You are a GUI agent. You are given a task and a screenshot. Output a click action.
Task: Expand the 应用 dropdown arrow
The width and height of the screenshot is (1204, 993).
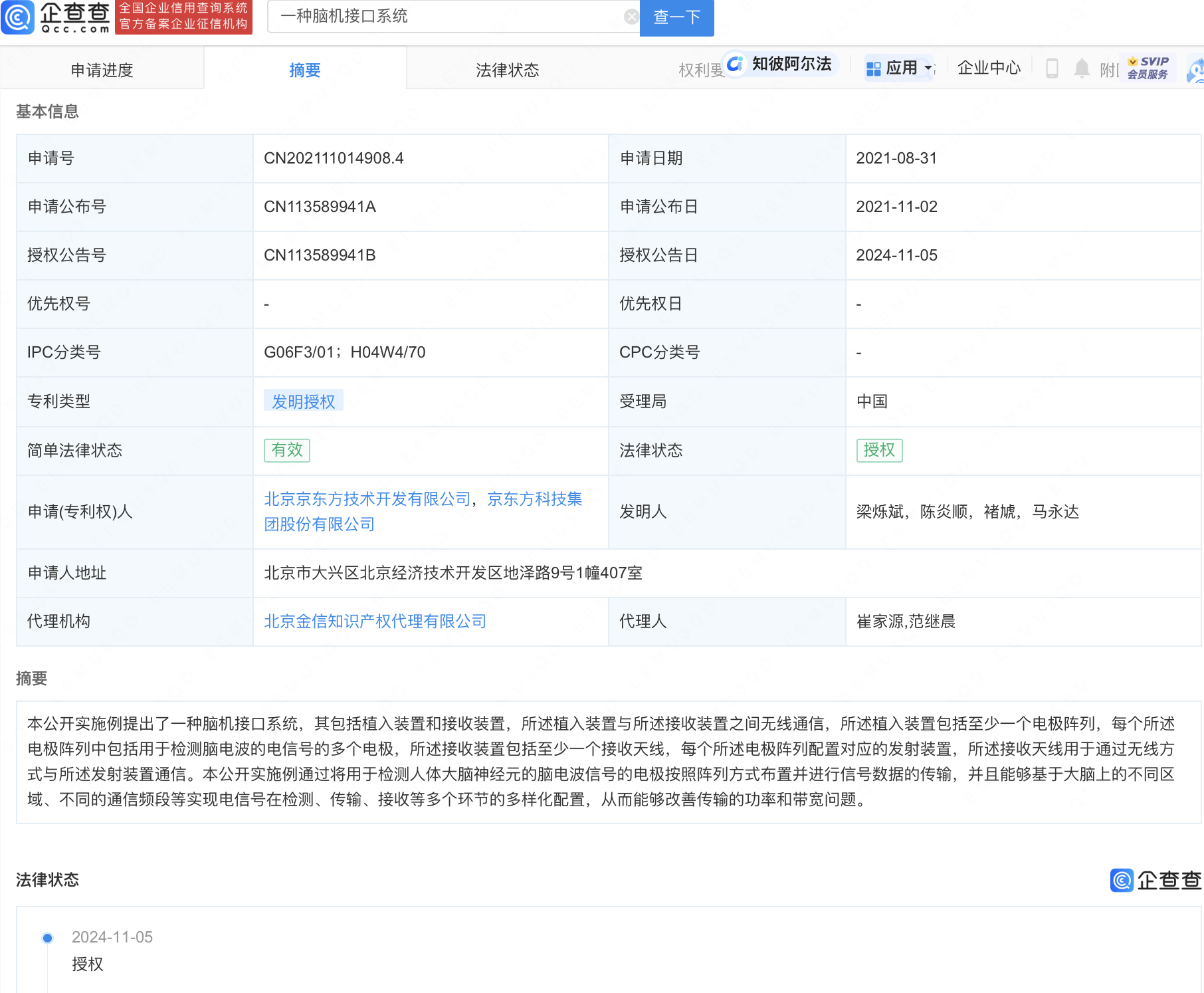click(x=928, y=68)
